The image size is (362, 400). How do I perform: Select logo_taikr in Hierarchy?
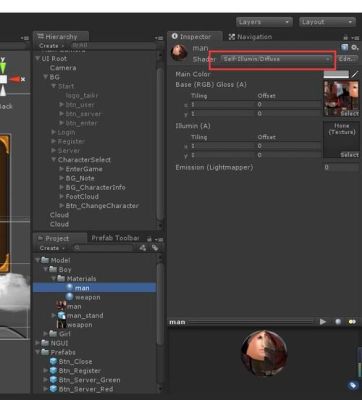tap(82, 95)
